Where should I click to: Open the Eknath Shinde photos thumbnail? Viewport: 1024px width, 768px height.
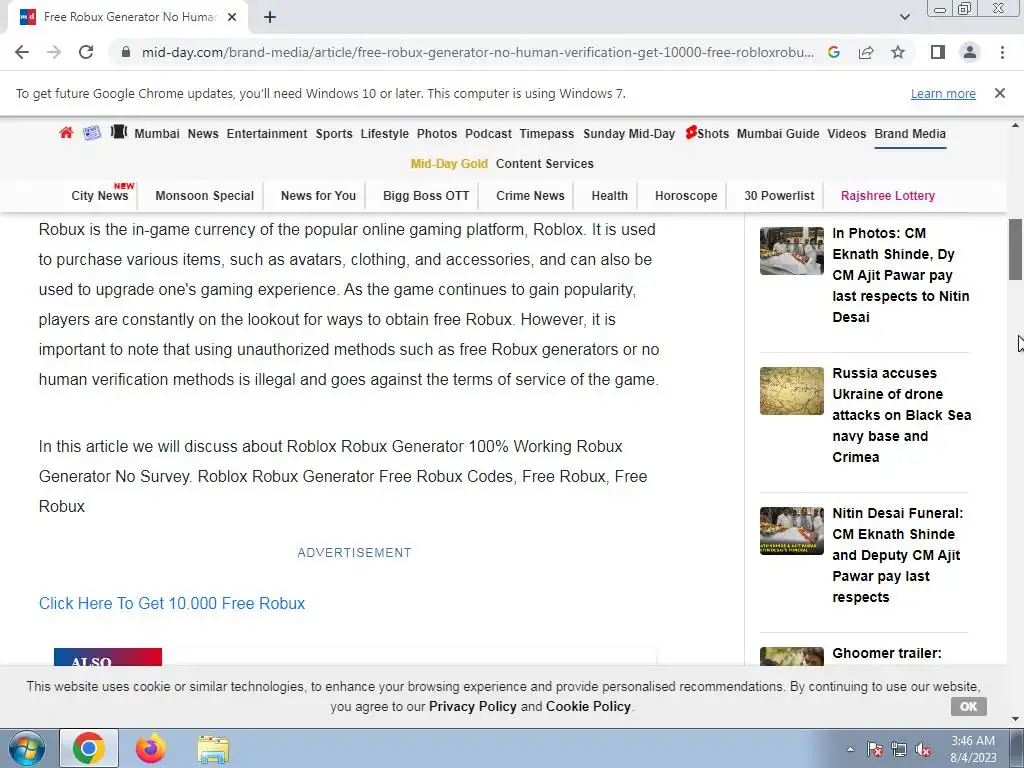click(x=792, y=251)
